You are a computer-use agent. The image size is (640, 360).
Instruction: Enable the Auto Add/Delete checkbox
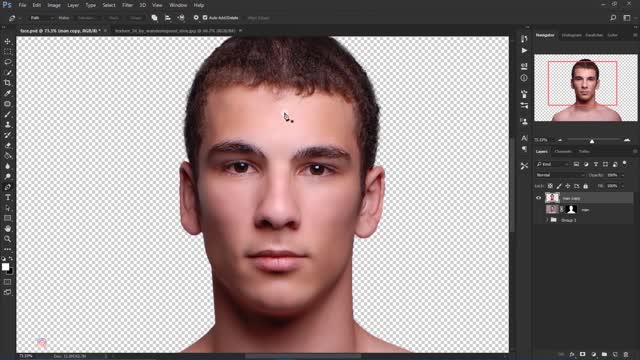pos(205,18)
